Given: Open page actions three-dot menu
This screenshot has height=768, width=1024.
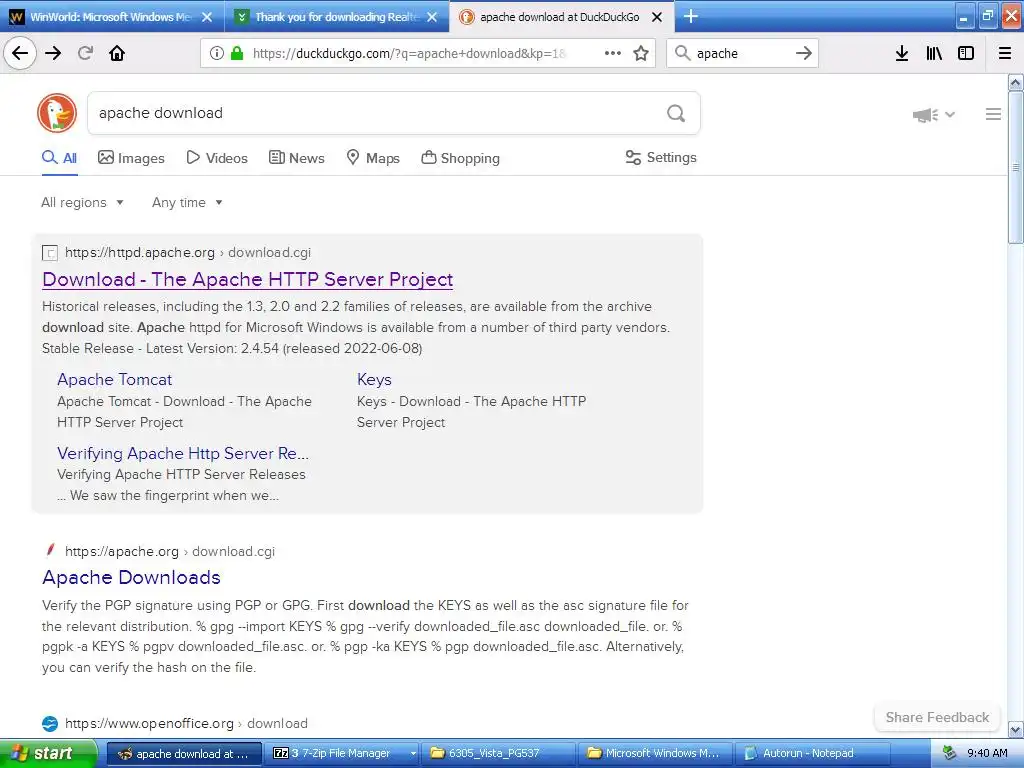Looking at the screenshot, I should point(613,53).
